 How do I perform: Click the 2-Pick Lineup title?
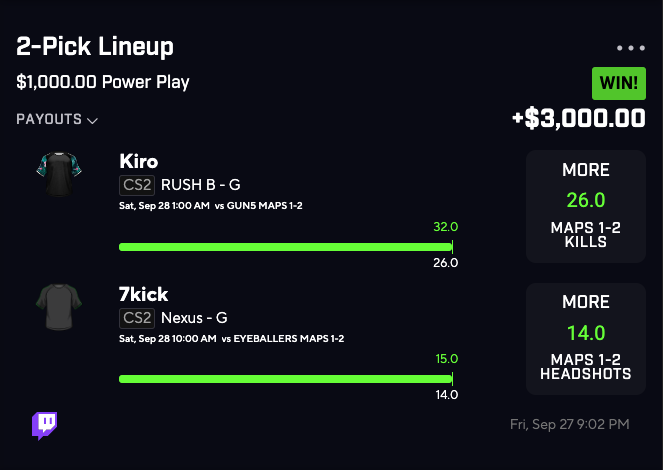(x=95, y=47)
